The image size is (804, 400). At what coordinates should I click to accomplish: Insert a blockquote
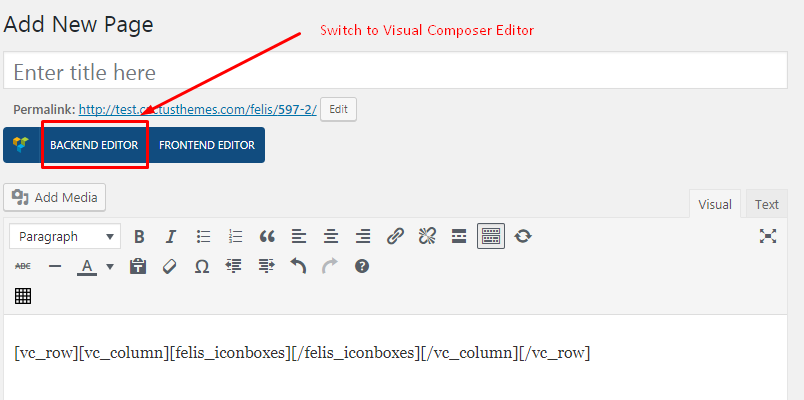tap(267, 237)
